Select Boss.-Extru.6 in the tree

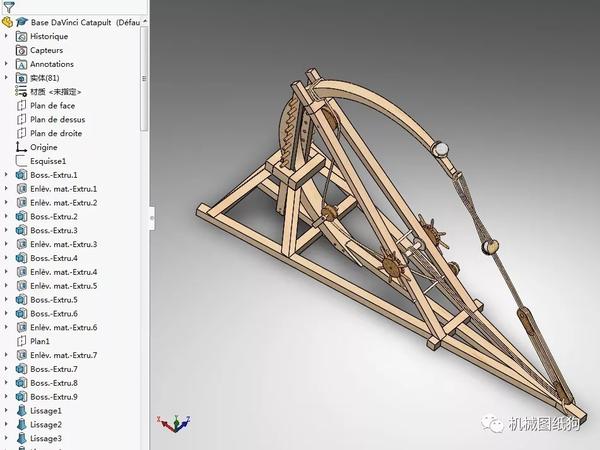click(x=54, y=313)
